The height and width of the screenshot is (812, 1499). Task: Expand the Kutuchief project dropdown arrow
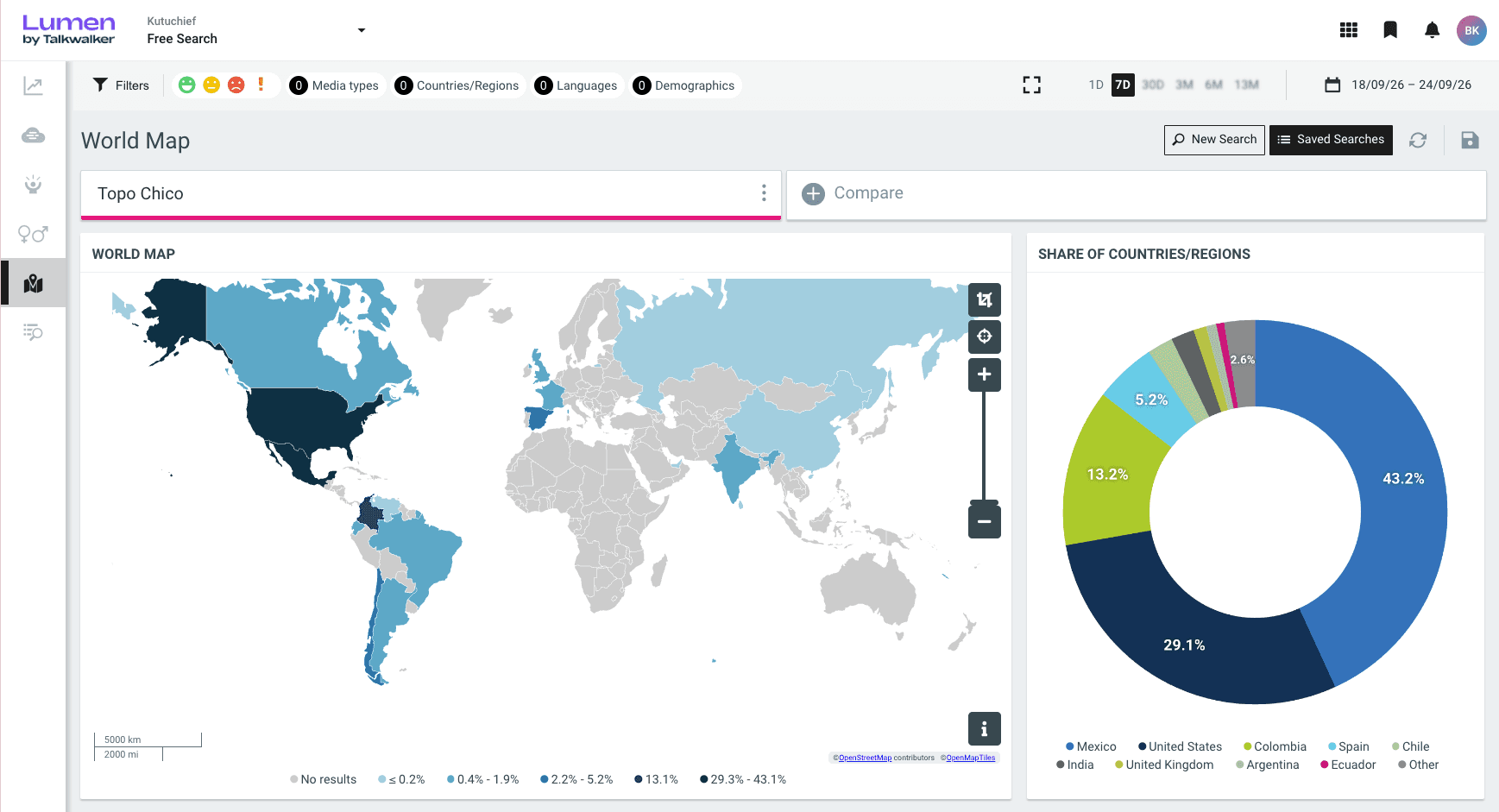click(x=362, y=30)
